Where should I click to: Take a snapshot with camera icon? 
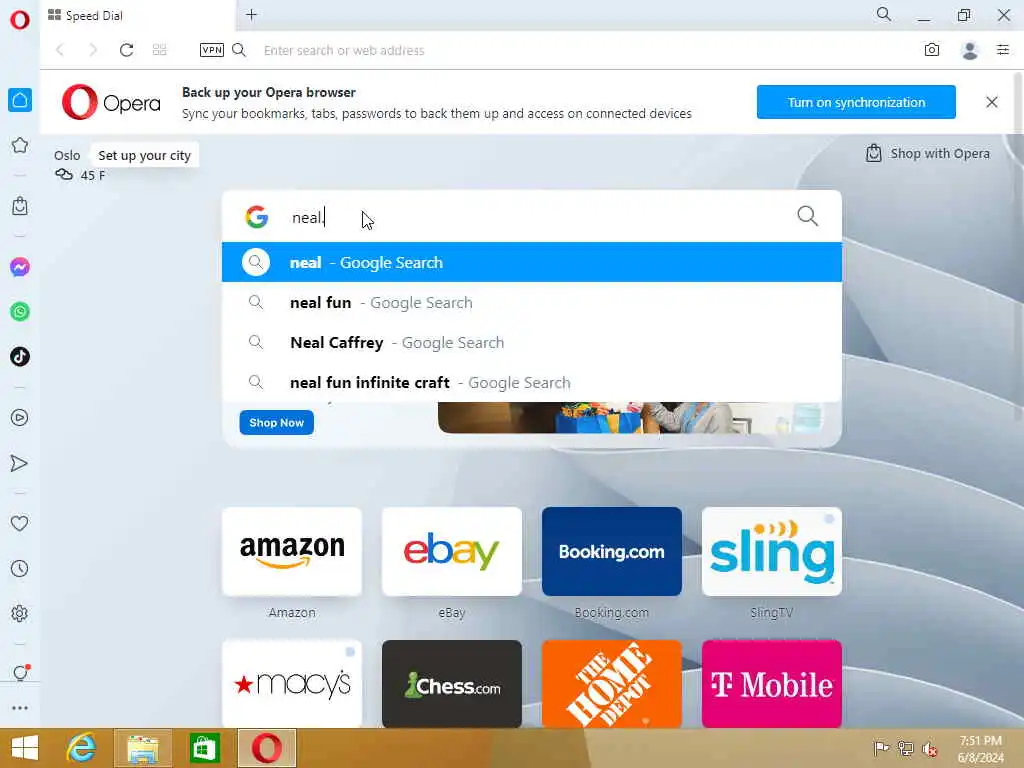[x=932, y=50]
